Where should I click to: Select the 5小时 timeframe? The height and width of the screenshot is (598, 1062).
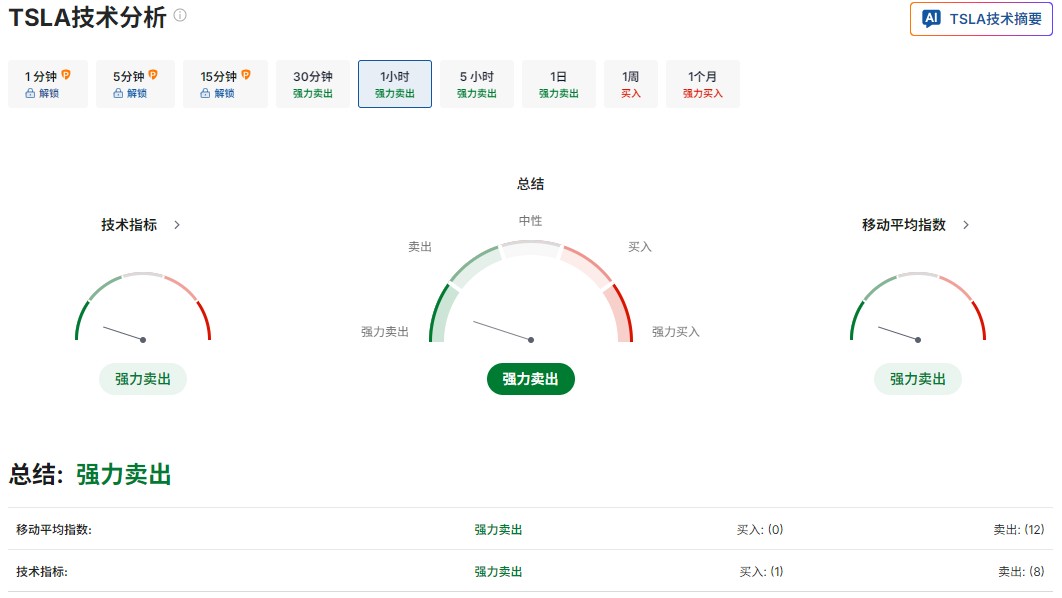pos(476,83)
